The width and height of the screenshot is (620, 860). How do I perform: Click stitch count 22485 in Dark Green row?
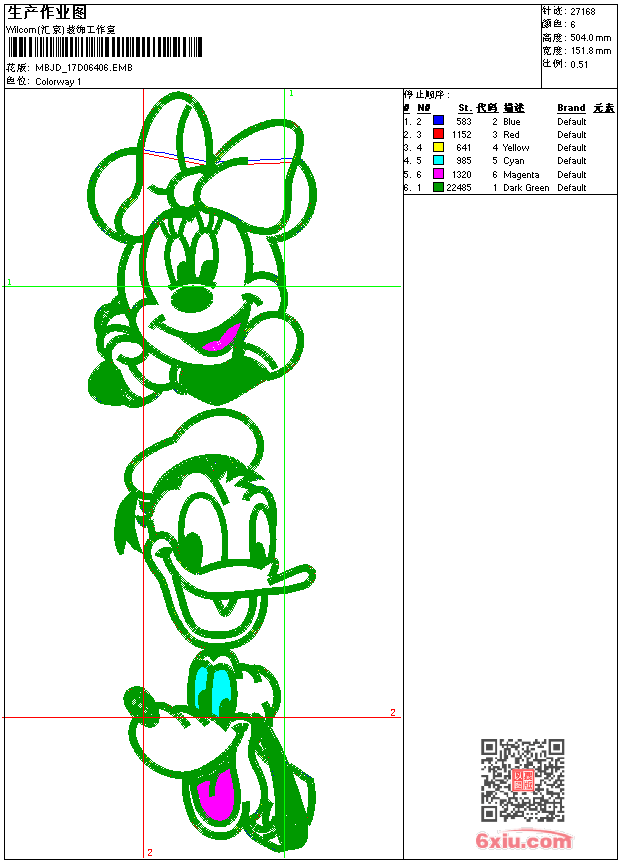click(459, 188)
